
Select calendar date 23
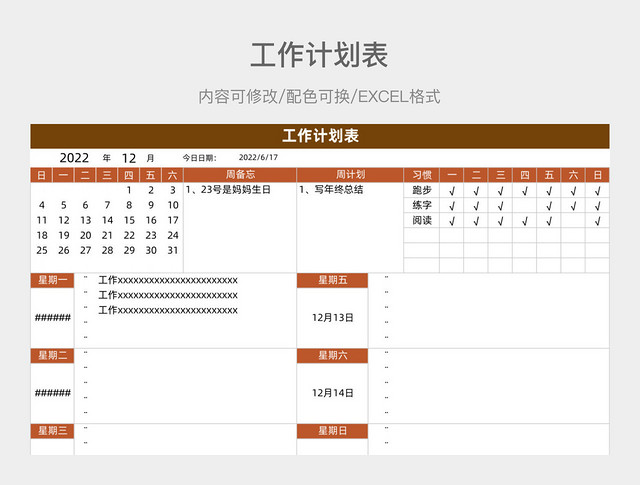151,236
